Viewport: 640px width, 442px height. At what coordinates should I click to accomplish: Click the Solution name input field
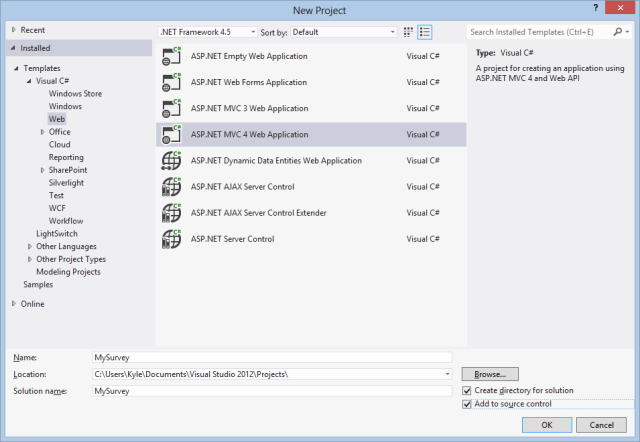tap(272, 391)
